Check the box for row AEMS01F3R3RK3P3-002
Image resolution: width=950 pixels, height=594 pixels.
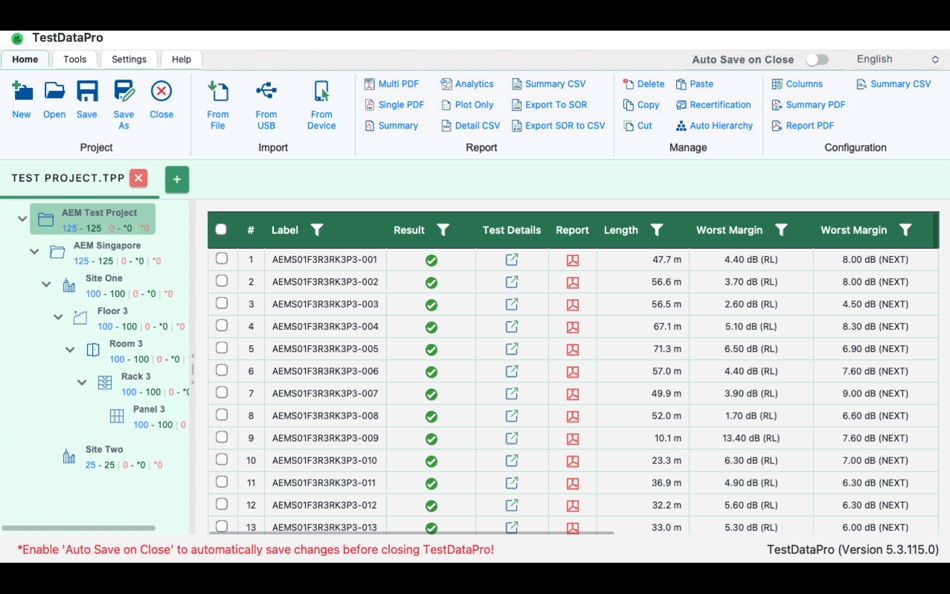(222, 281)
